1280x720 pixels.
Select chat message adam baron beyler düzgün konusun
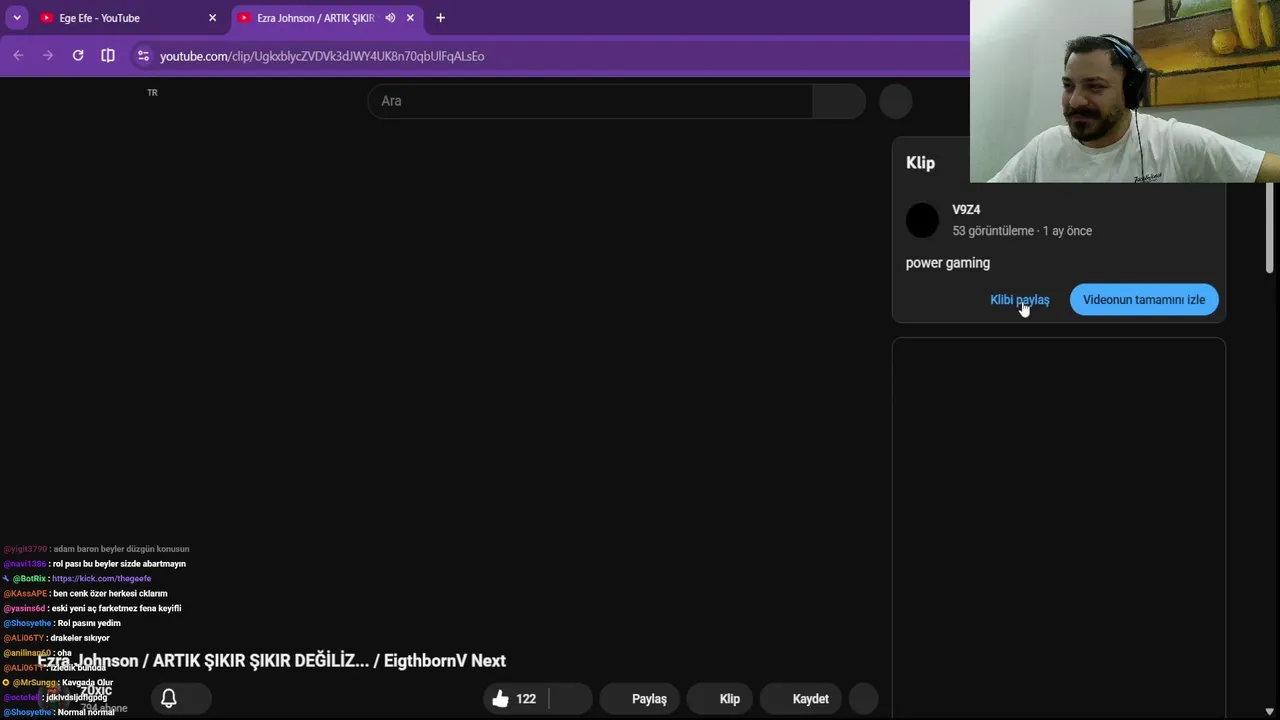121,549
